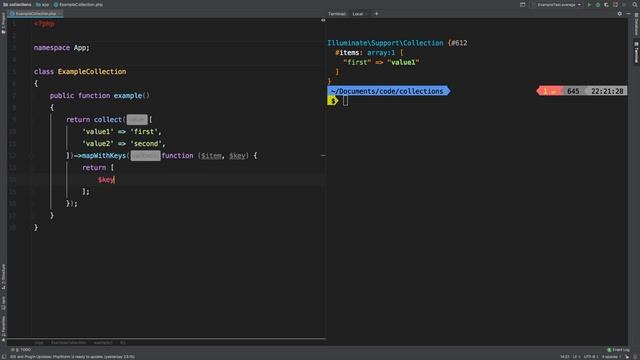The width and height of the screenshot is (640, 360).
Task: Click the example() function name in editor
Action: [128, 96]
